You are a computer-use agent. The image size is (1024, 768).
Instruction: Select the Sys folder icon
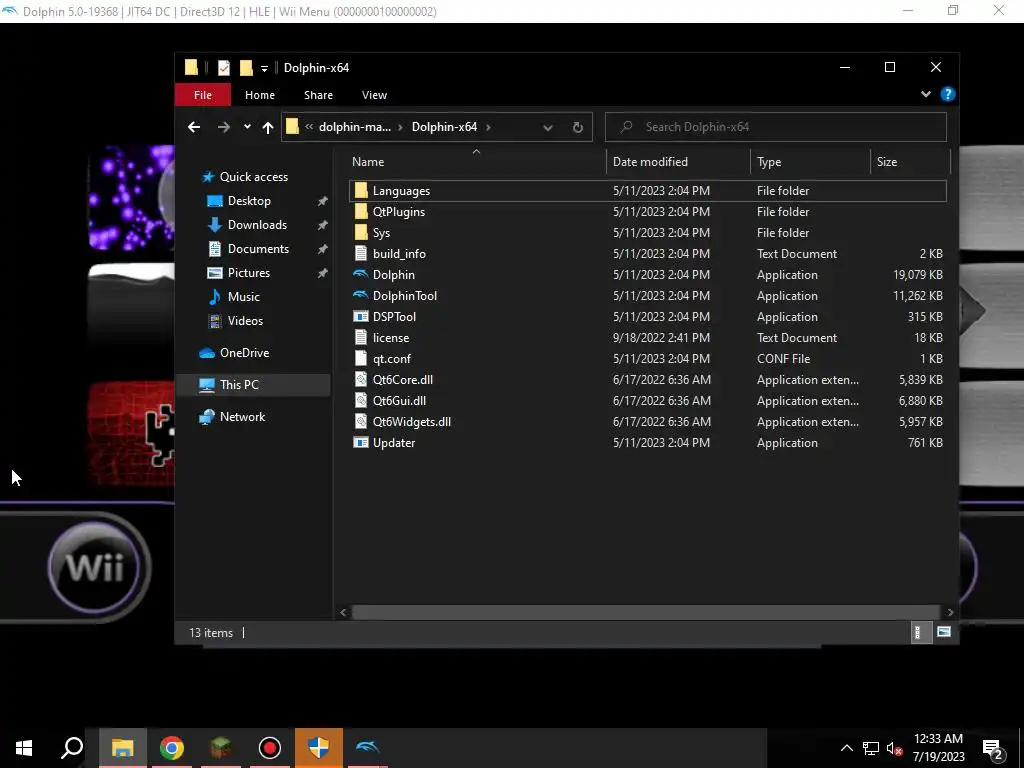pyautogui.click(x=360, y=232)
